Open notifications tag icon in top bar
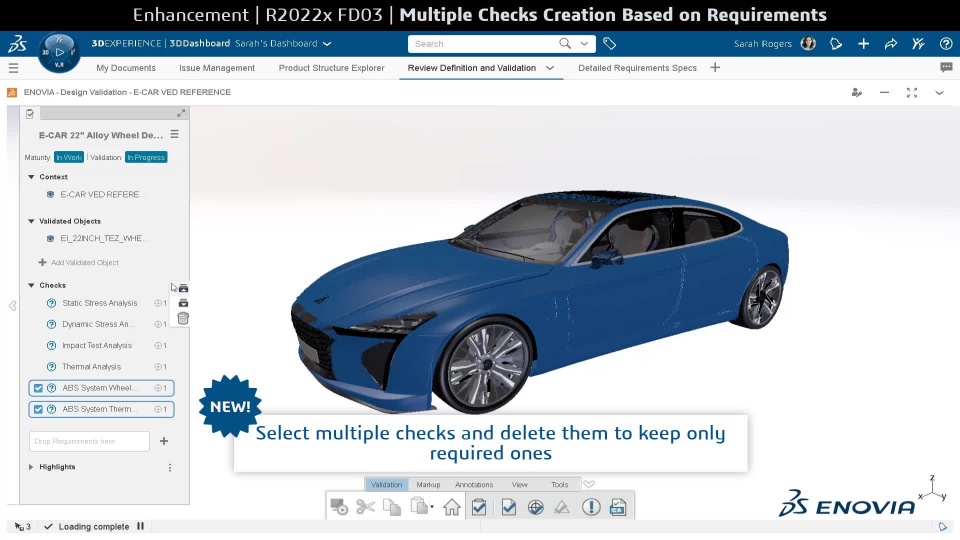 click(x=836, y=43)
